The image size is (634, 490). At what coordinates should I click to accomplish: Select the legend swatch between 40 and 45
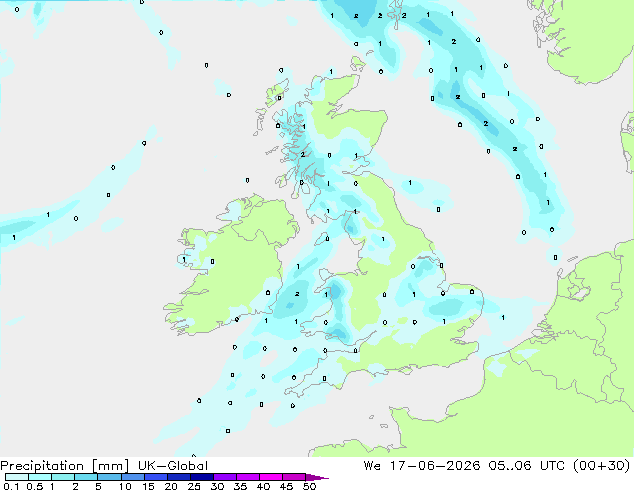click(x=271, y=477)
